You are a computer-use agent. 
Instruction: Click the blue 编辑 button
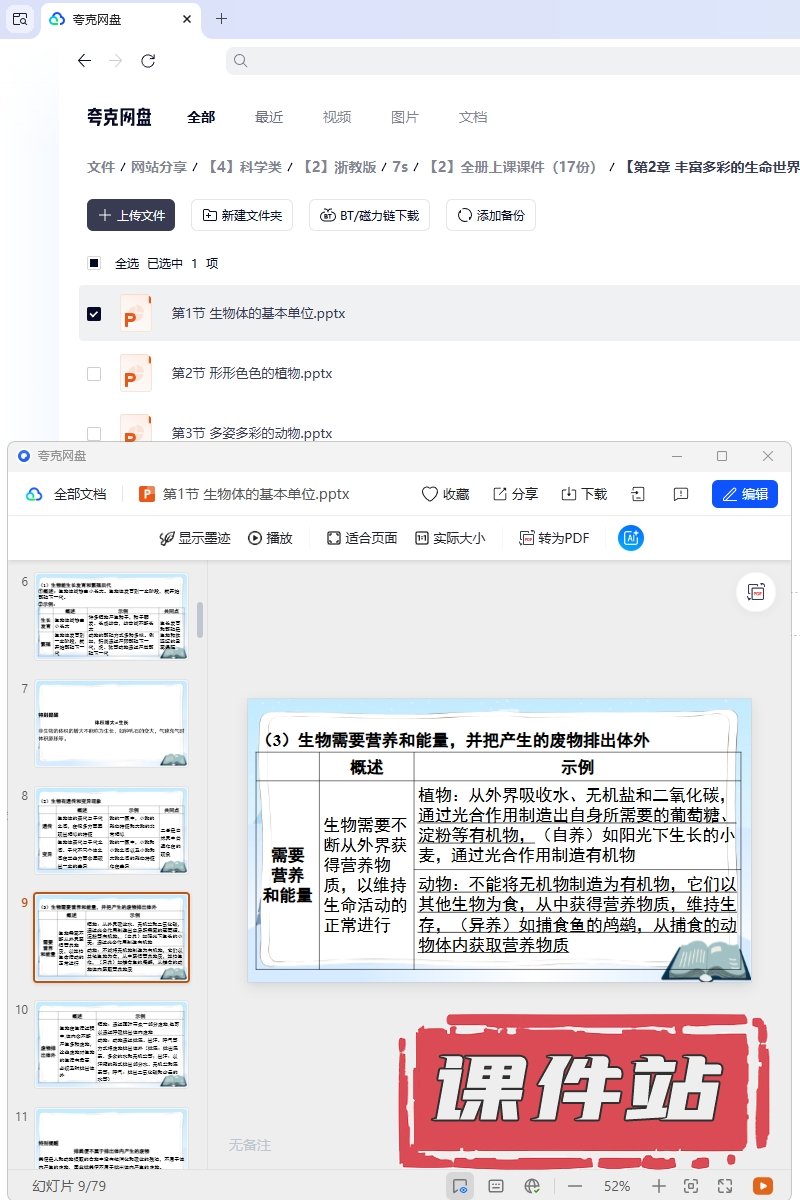coord(745,494)
